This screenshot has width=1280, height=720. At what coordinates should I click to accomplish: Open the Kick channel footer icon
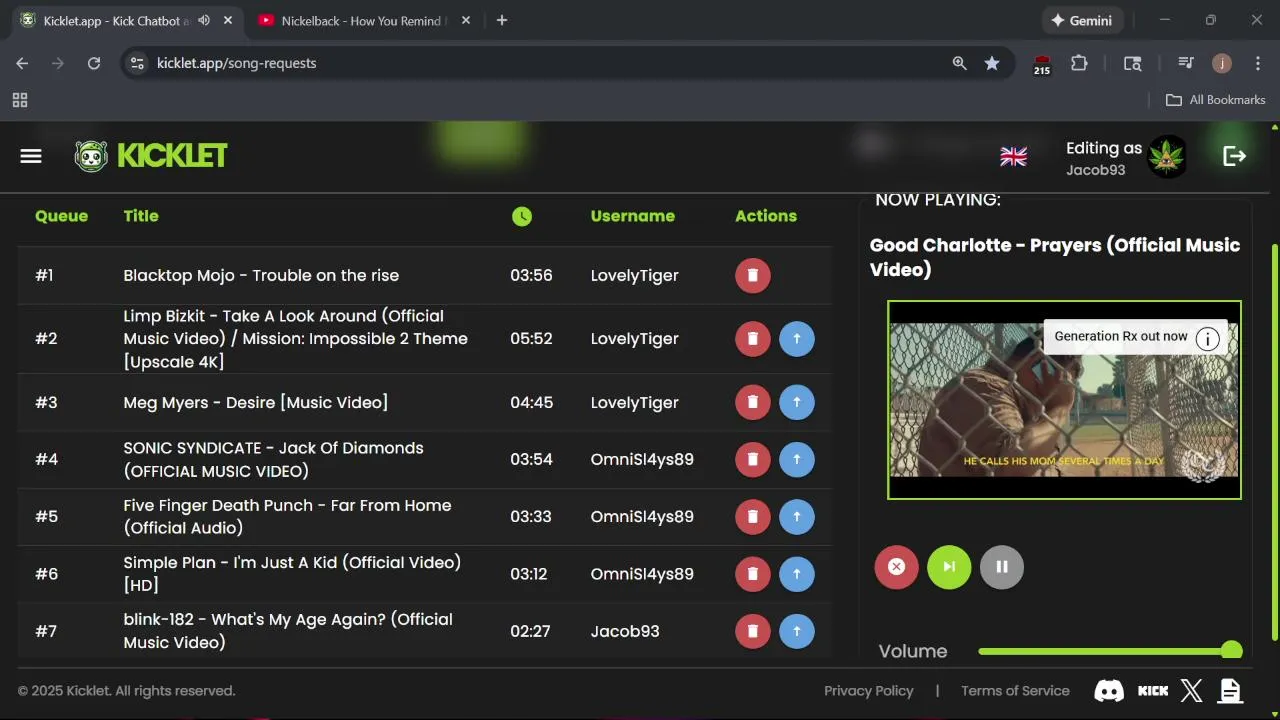1153,690
